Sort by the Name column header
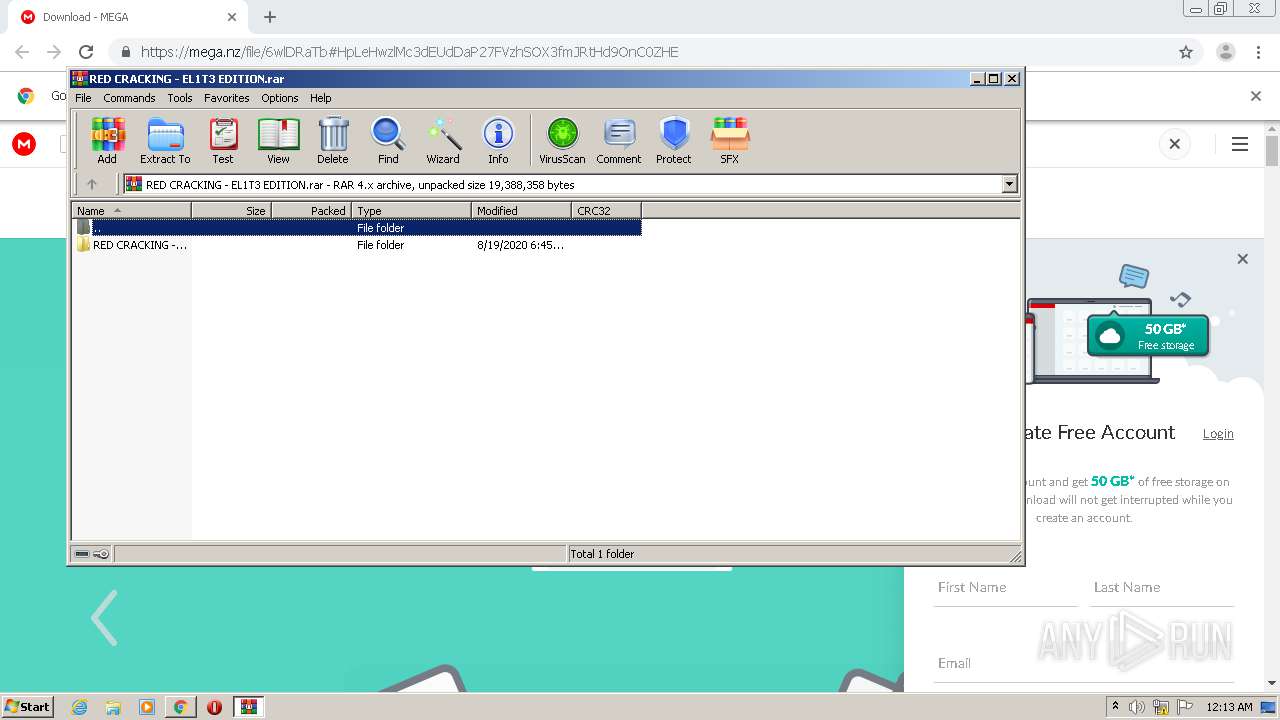 point(131,210)
